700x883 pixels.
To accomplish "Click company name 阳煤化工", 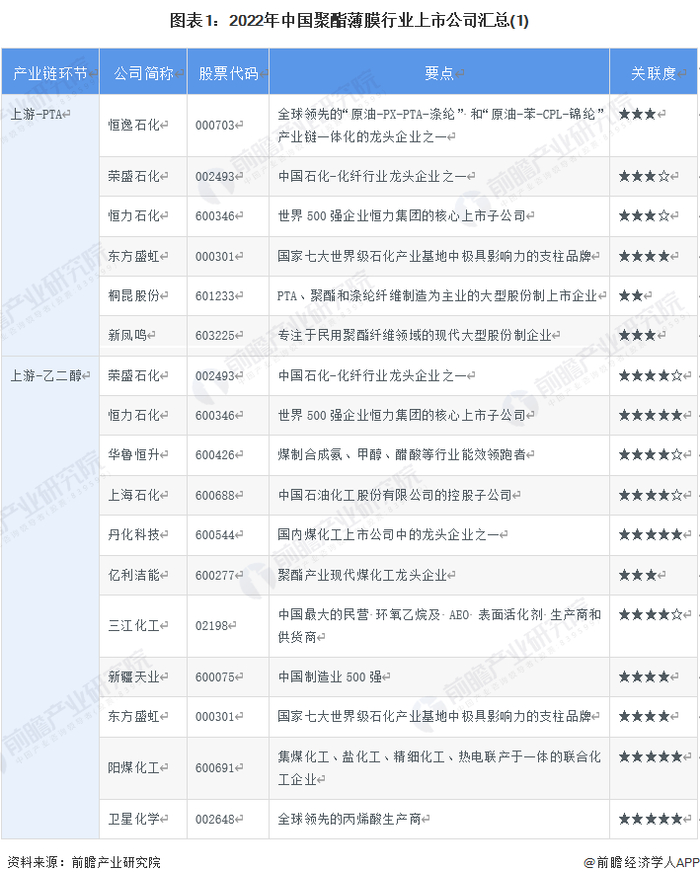I will tap(134, 768).
